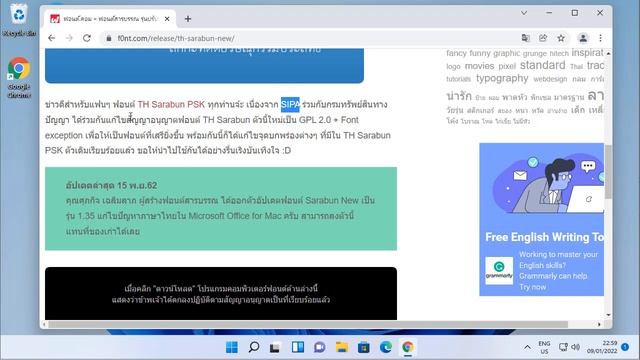Open the notification badge in taskbar corner
640x360 pixels.
625,347
